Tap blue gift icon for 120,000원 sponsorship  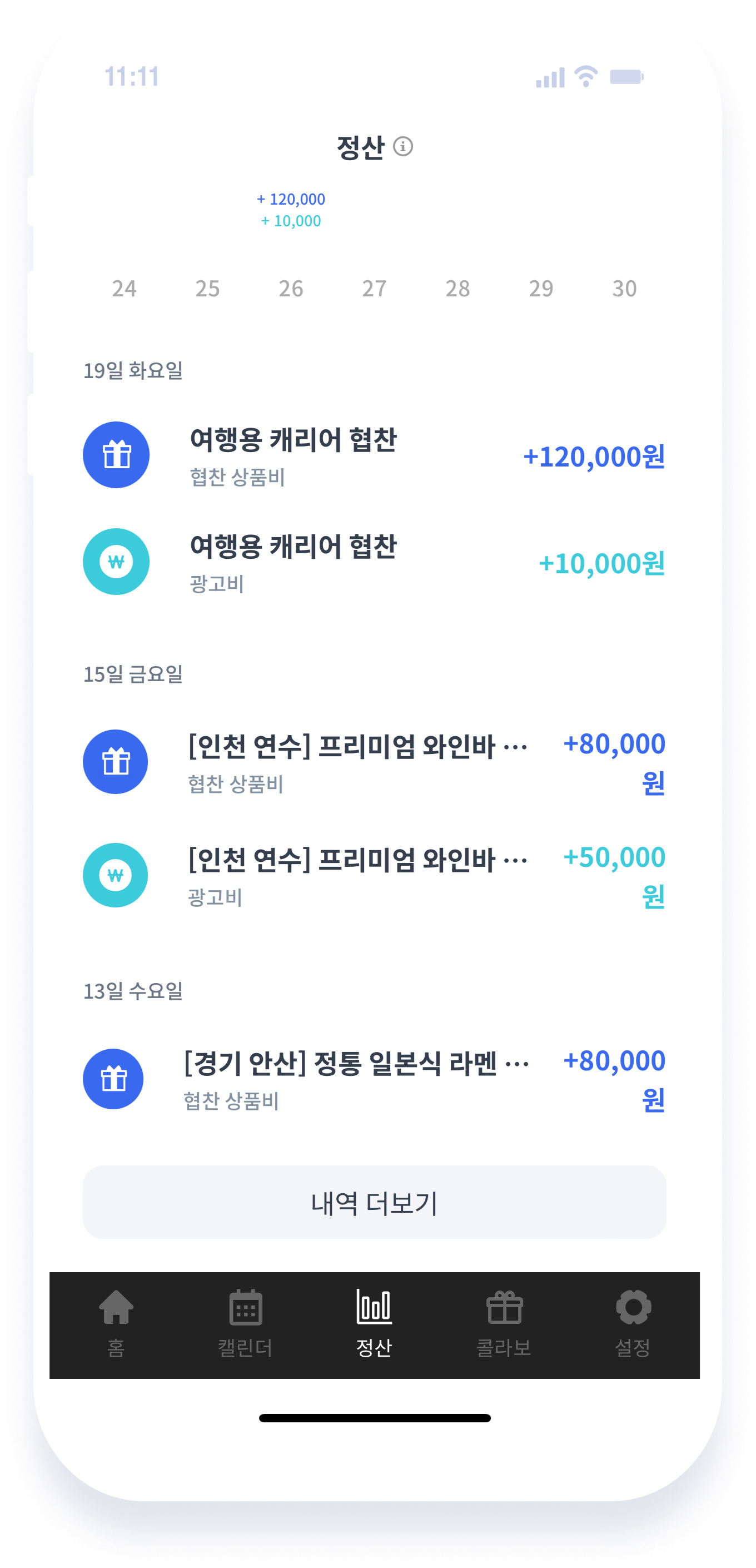(116, 455)
